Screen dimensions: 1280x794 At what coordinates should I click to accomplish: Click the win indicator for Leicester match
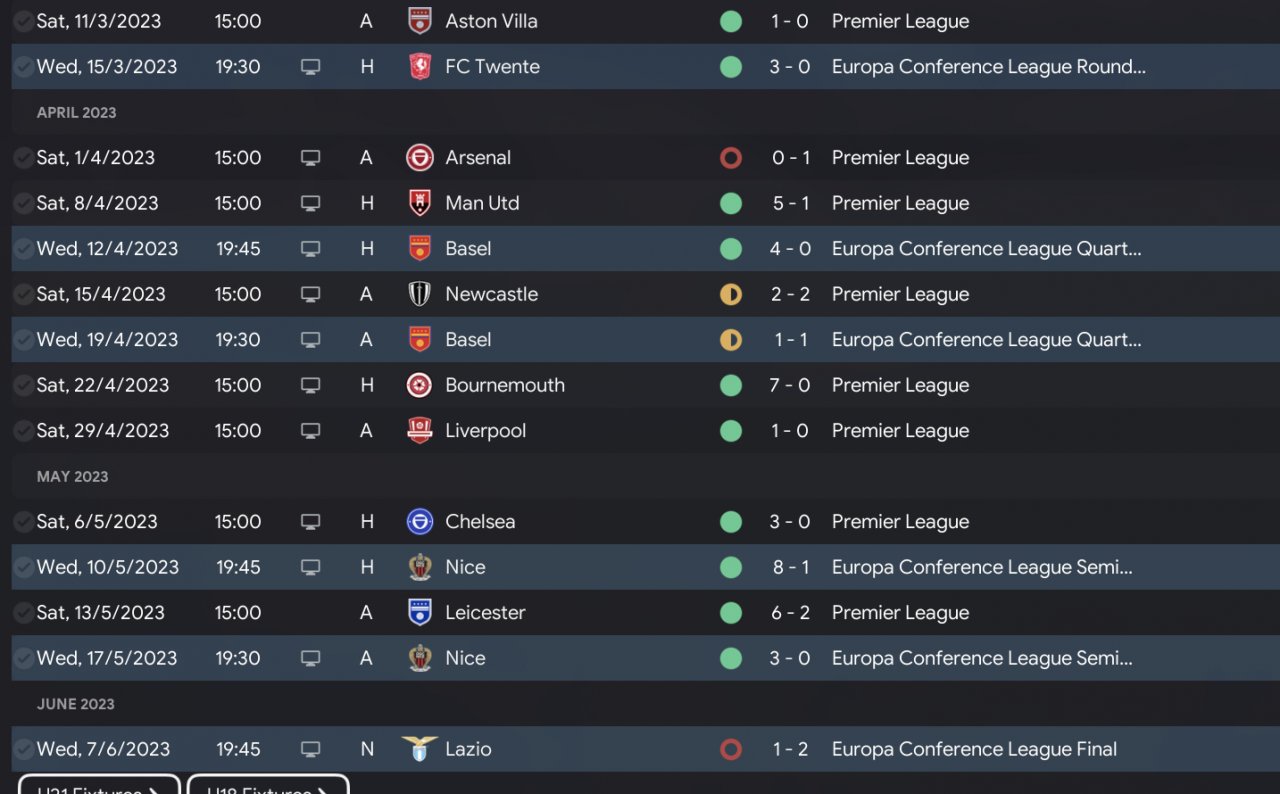tap(731, 613)
